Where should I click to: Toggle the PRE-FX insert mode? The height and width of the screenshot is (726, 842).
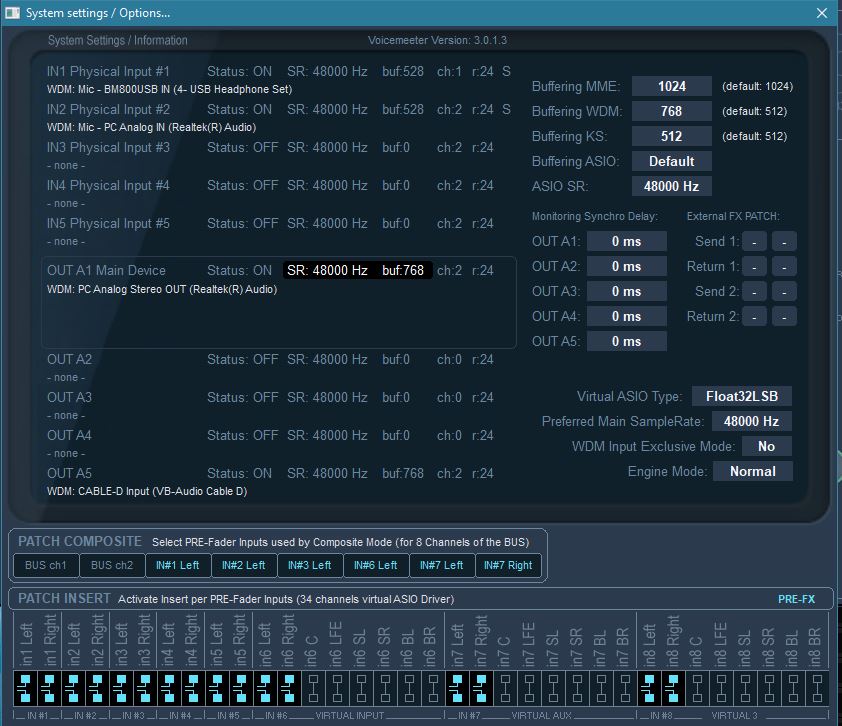(x=796, y=599)
